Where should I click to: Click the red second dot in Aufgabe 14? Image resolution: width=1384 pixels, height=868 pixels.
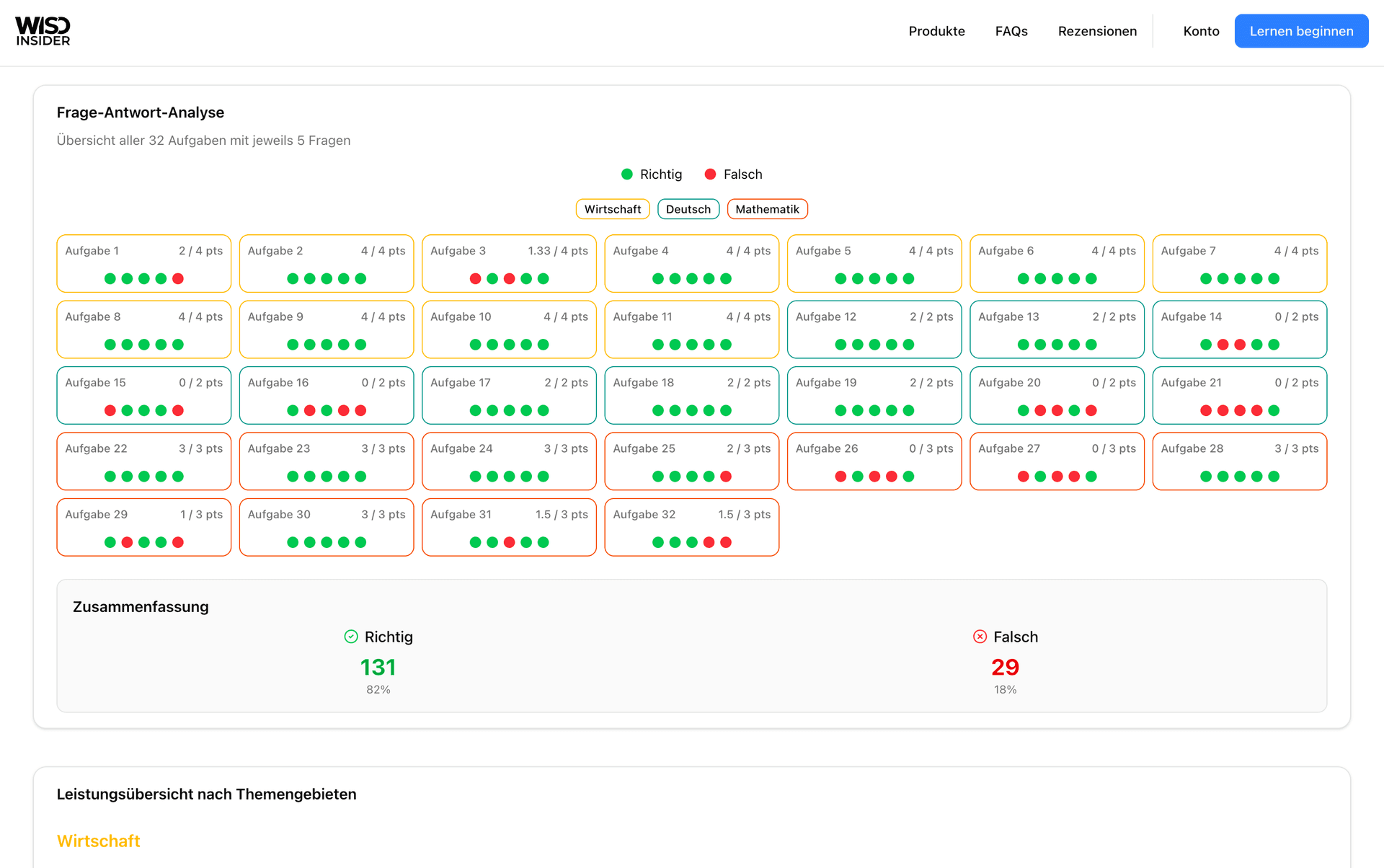1223,345
